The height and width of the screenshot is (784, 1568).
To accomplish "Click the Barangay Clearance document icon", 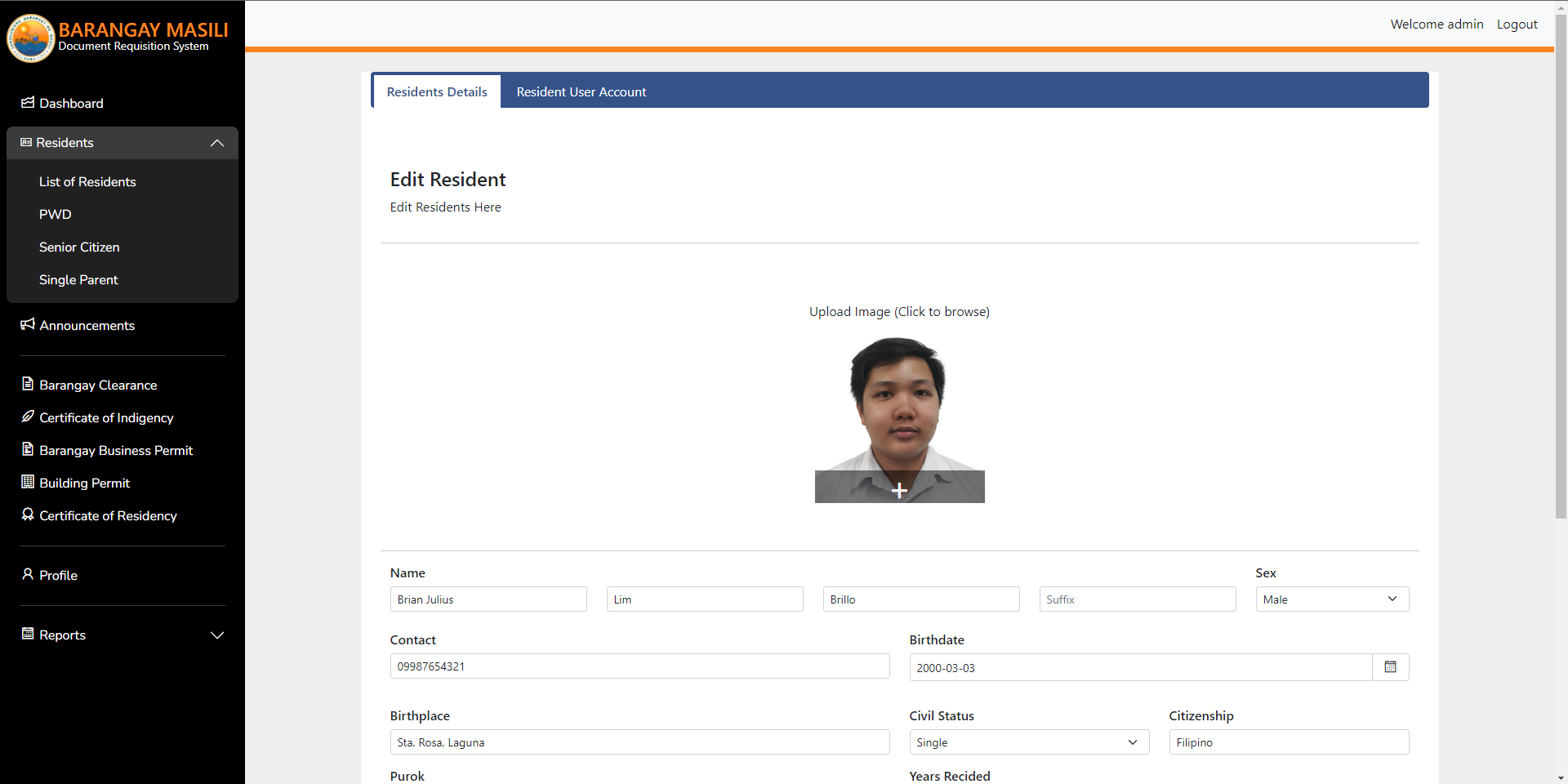I will point(28,384).
